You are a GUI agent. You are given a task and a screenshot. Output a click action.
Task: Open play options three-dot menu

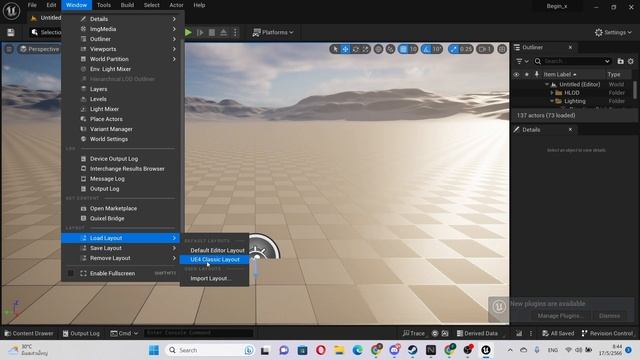tap(235, 32)
